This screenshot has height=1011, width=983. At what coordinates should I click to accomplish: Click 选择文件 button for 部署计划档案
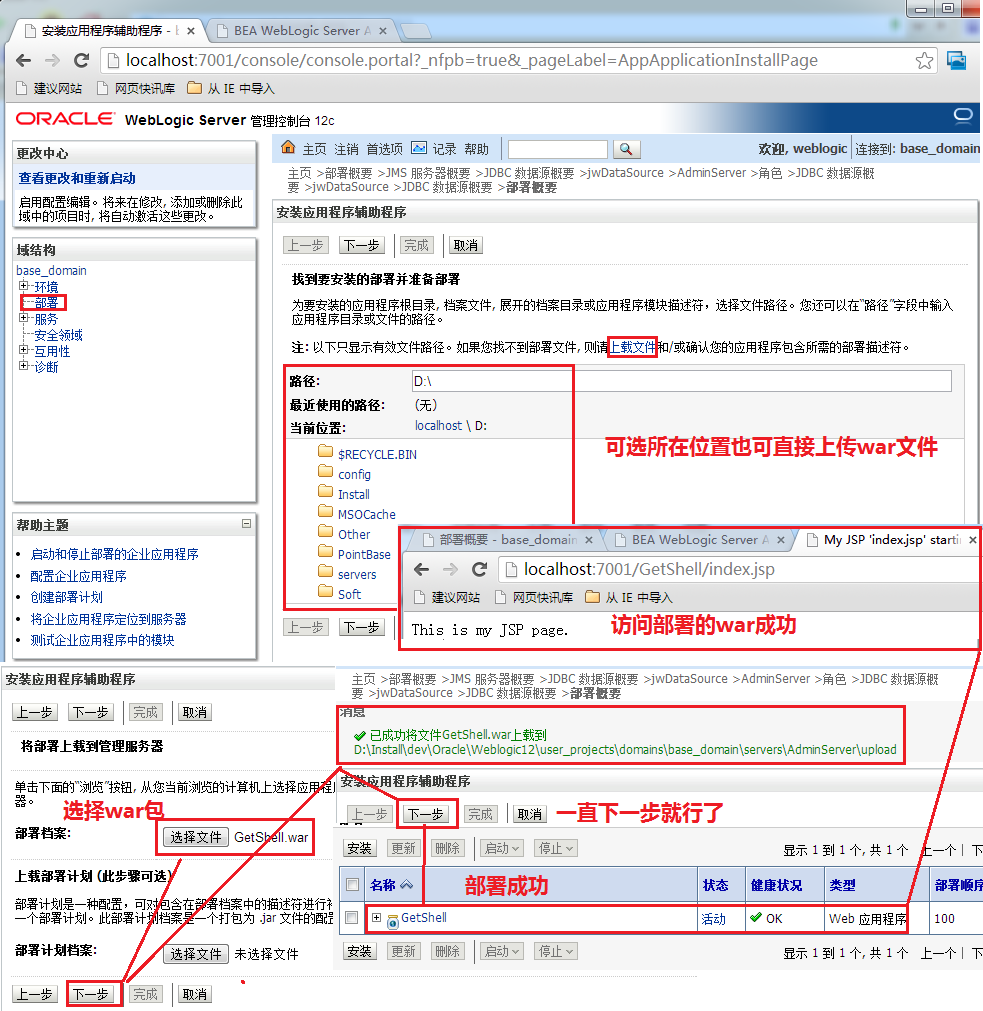point(196,954)
